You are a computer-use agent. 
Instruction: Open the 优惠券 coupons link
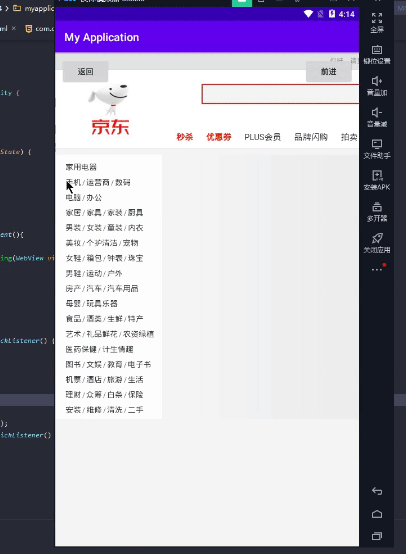pos(219,137)
